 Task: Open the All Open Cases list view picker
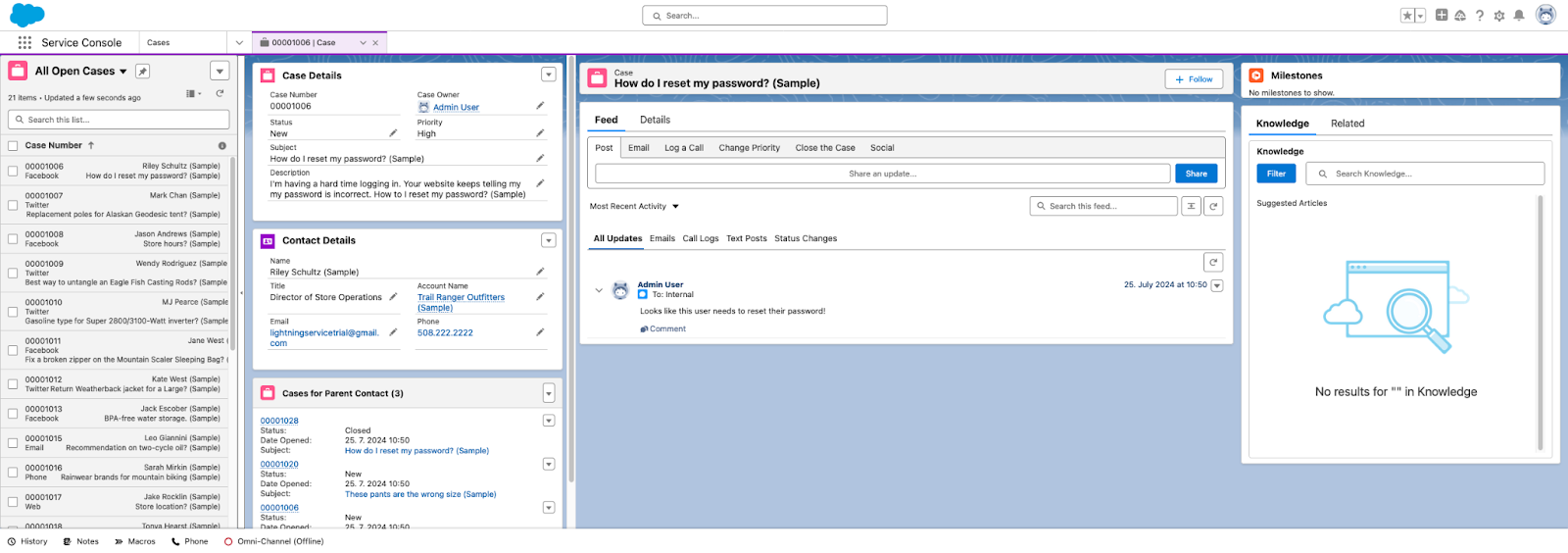pyautogui.click(x=122, y=72)
